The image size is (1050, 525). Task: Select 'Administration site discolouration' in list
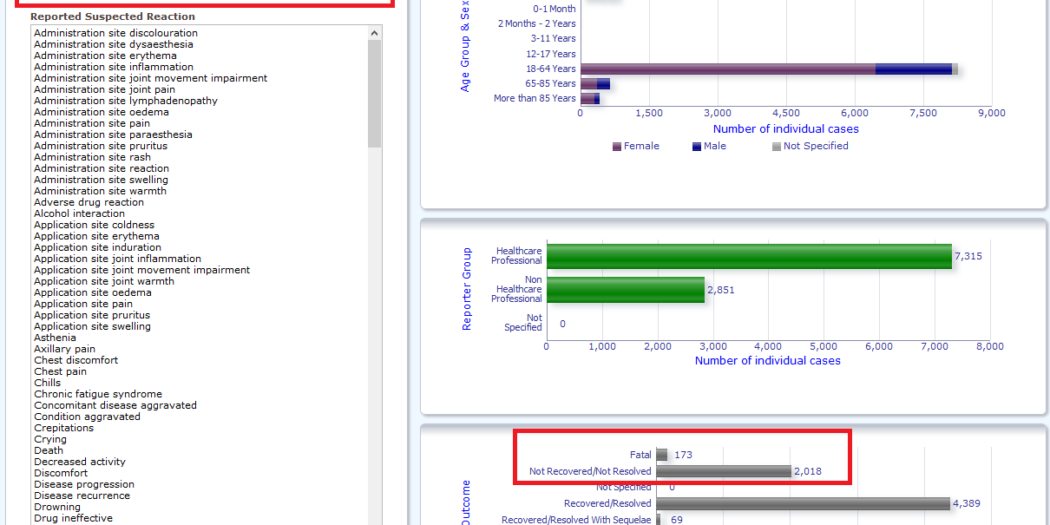click(115, 33)
